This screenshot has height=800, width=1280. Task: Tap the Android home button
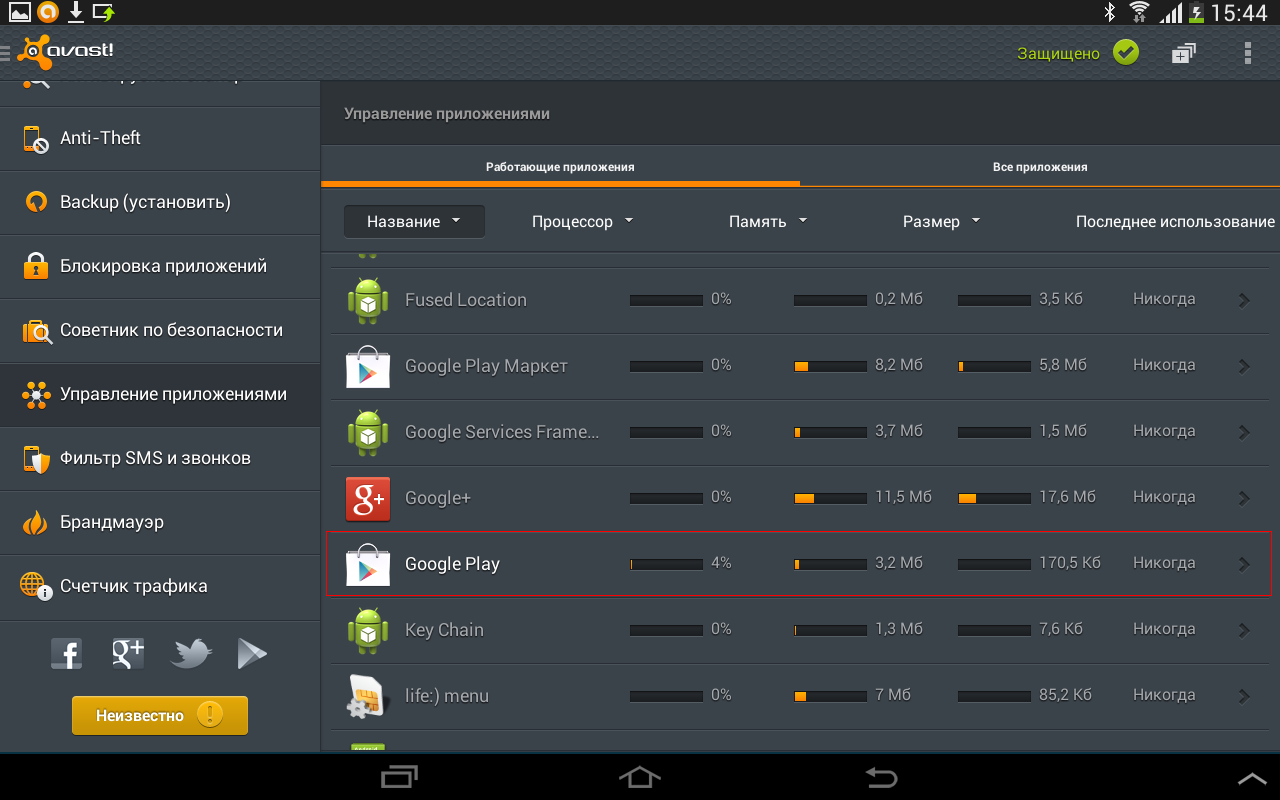click(x=640, y=777)
